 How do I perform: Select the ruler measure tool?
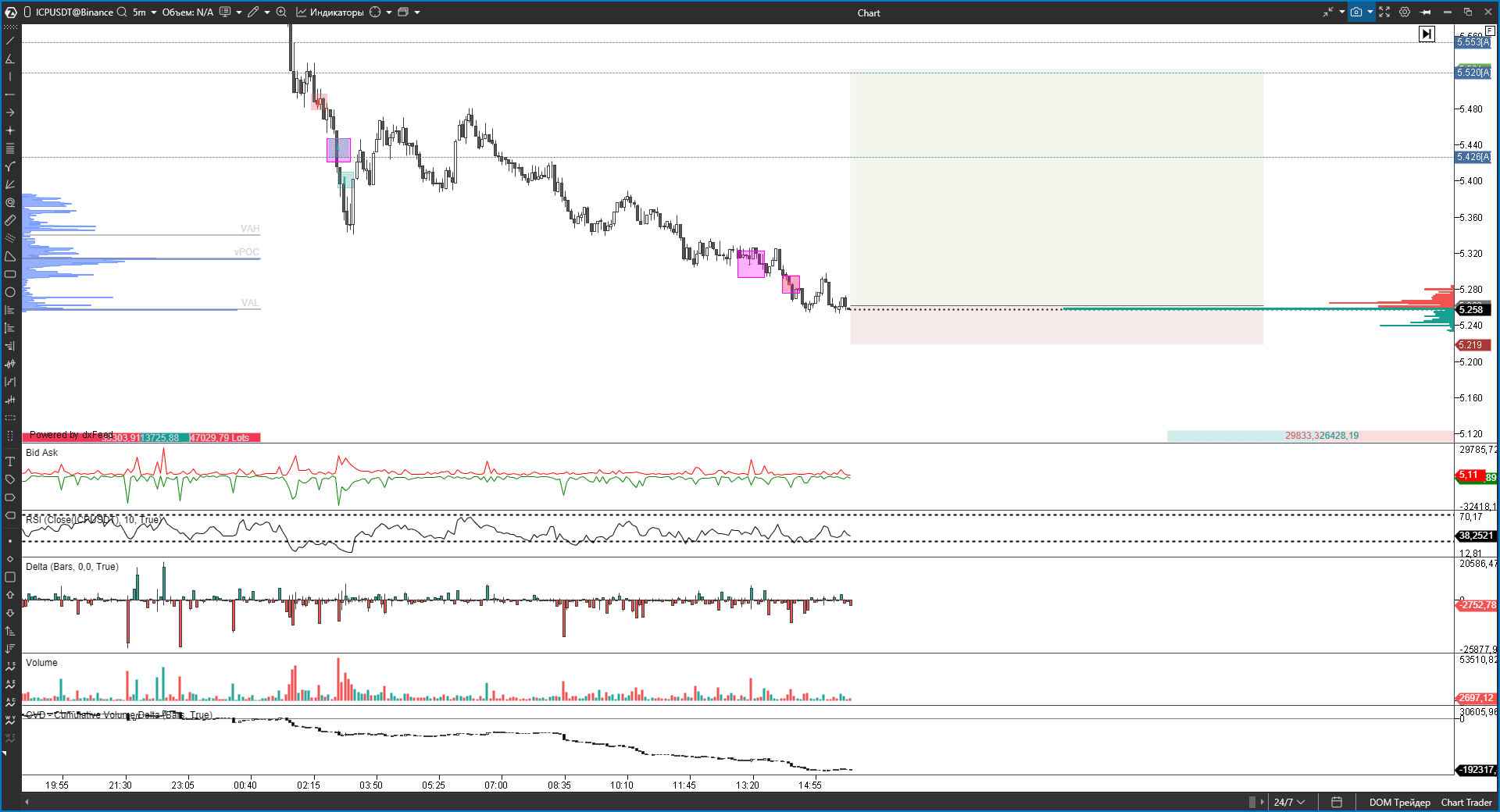coord(10,220)
